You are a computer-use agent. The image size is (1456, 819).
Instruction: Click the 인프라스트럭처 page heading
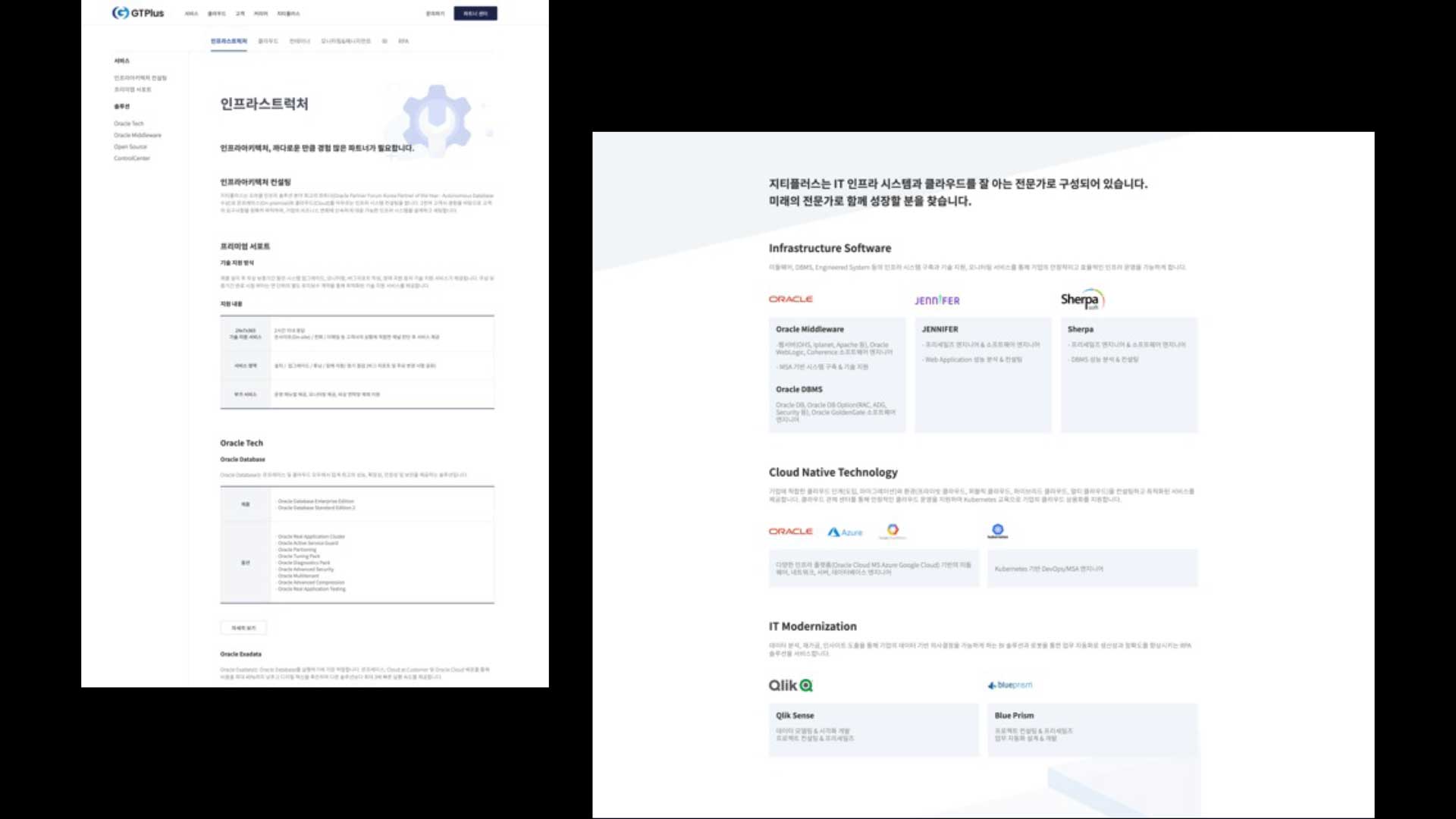(264, 104)
